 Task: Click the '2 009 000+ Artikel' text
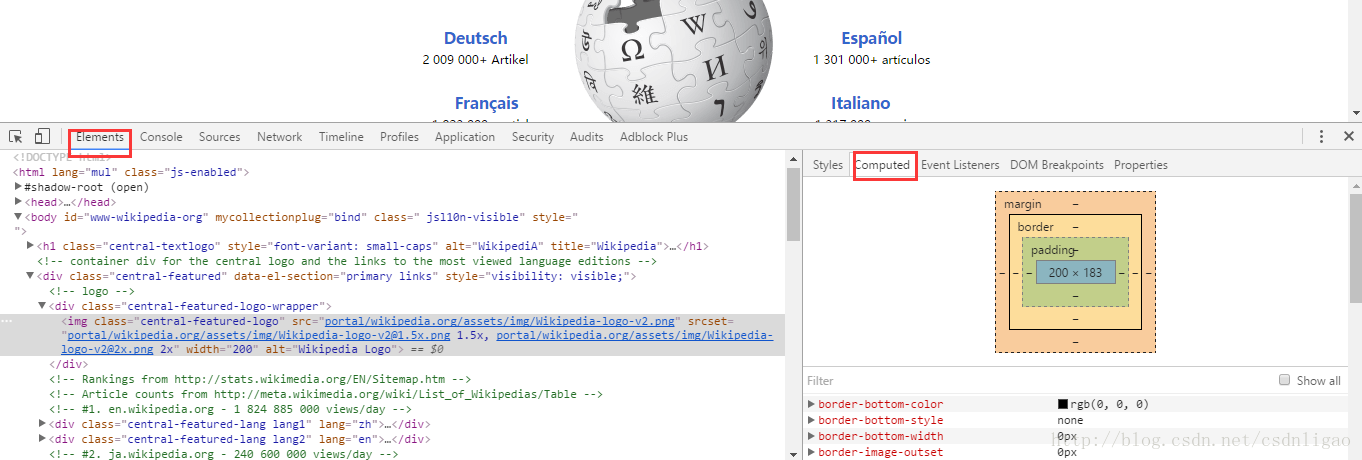[x=476, y=60]
